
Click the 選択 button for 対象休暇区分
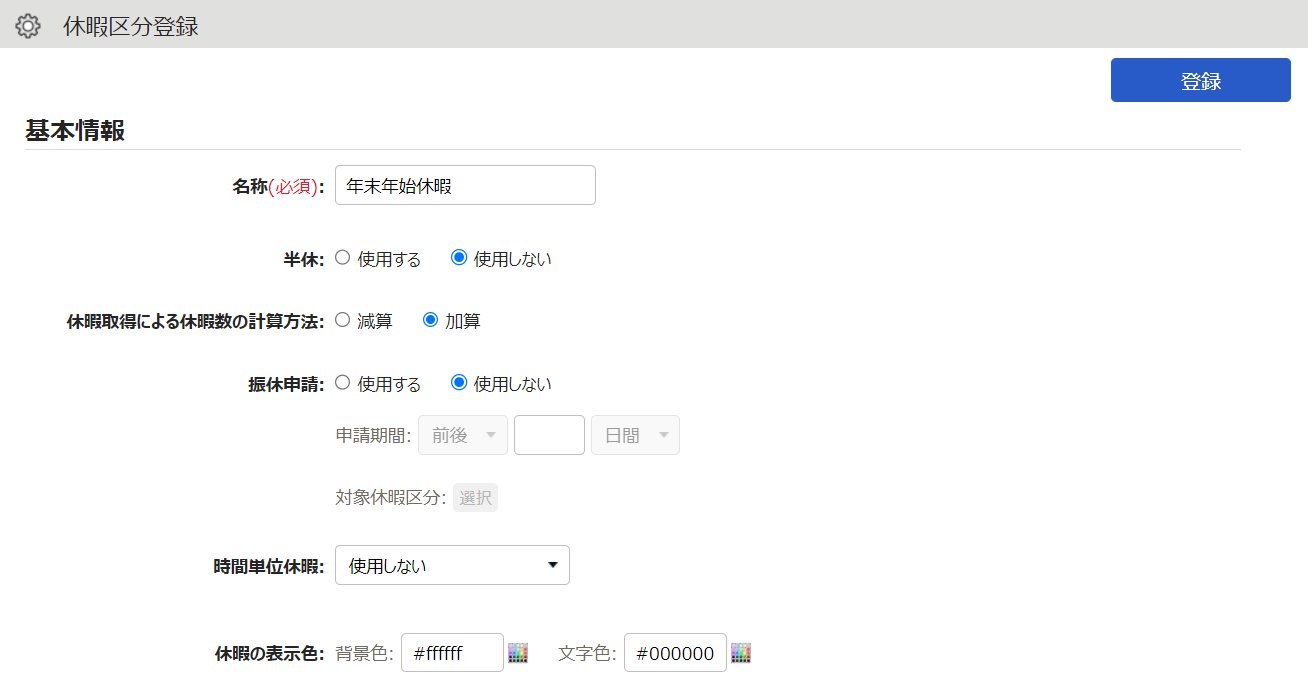click(x=475, y=498)
